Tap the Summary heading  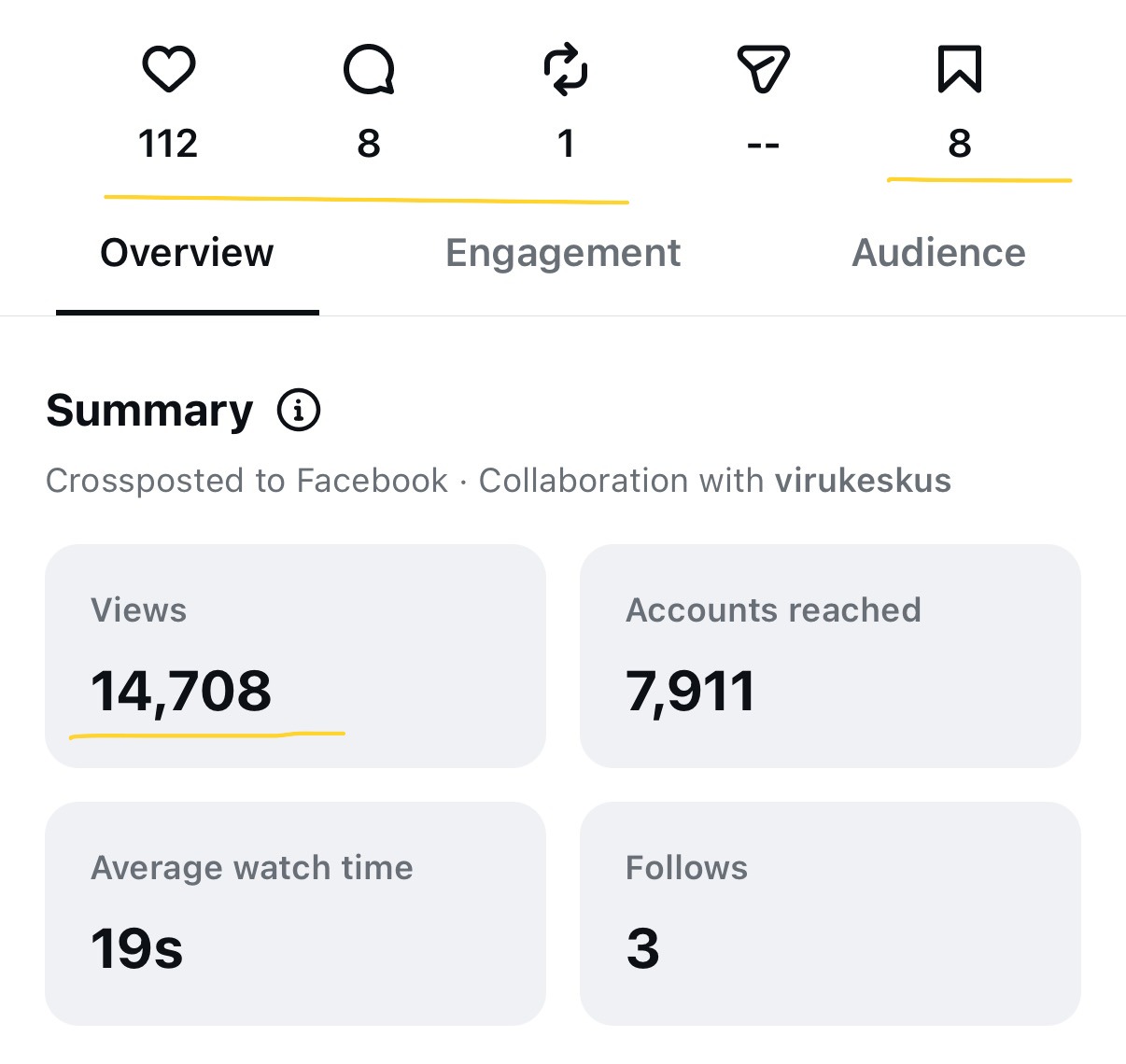[149, 411]
